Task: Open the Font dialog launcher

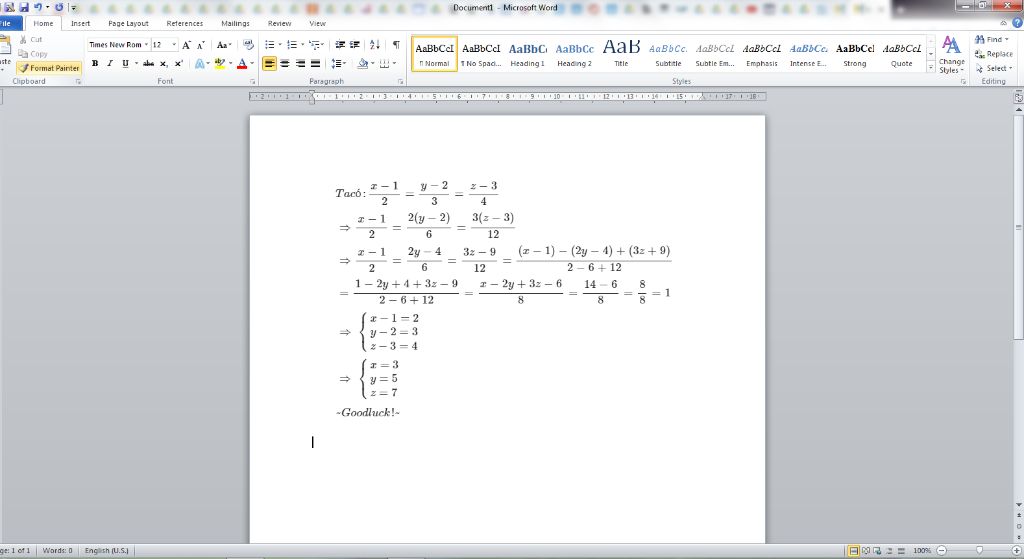Action: 253,82
